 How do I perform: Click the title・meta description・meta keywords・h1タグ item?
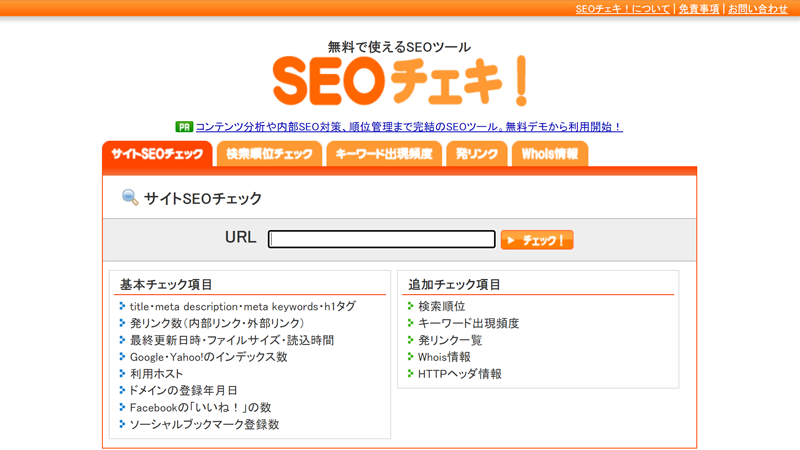(243, 306)
